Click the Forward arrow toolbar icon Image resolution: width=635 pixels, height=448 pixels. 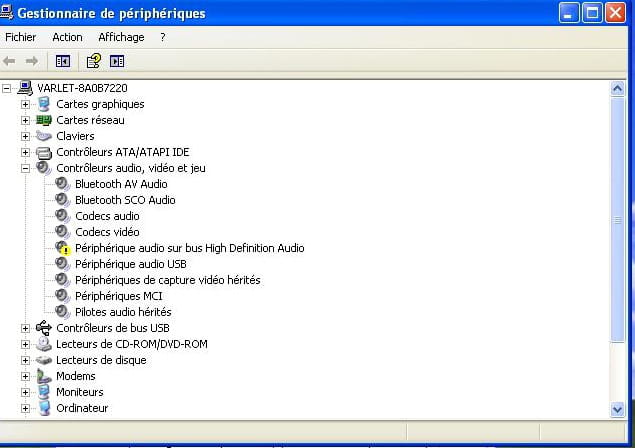click(32, 61)
